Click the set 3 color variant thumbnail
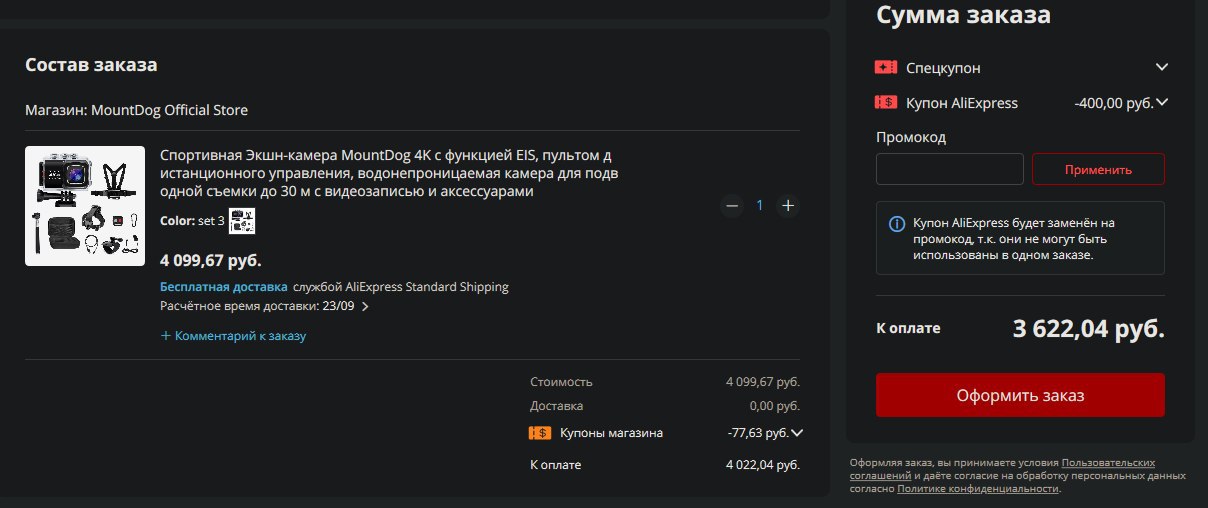Image resolution: width=1208 pixels, height=508 pixels. 242,221
